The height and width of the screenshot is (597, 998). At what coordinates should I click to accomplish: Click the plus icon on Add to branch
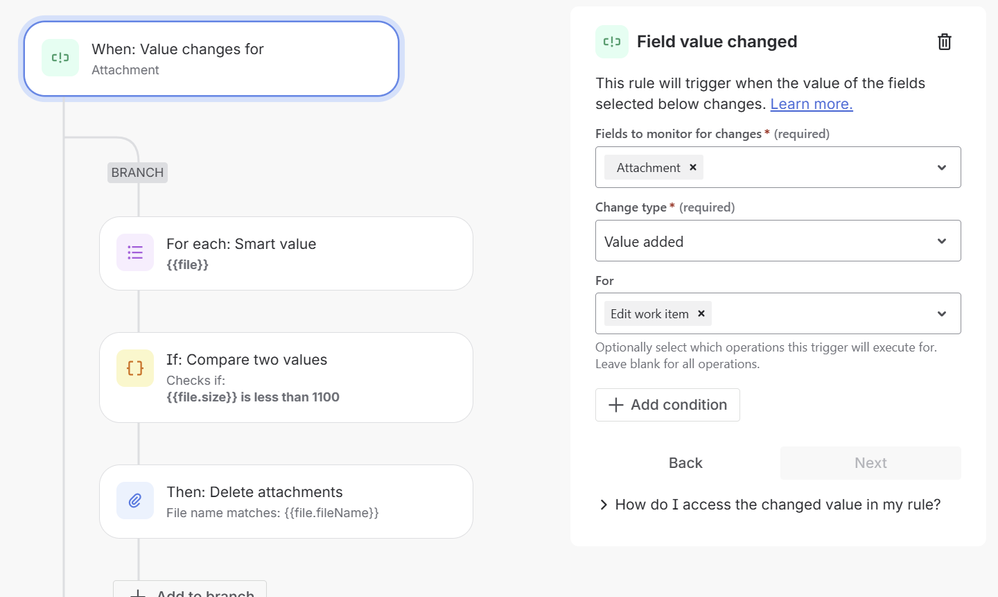click(138, 593)
